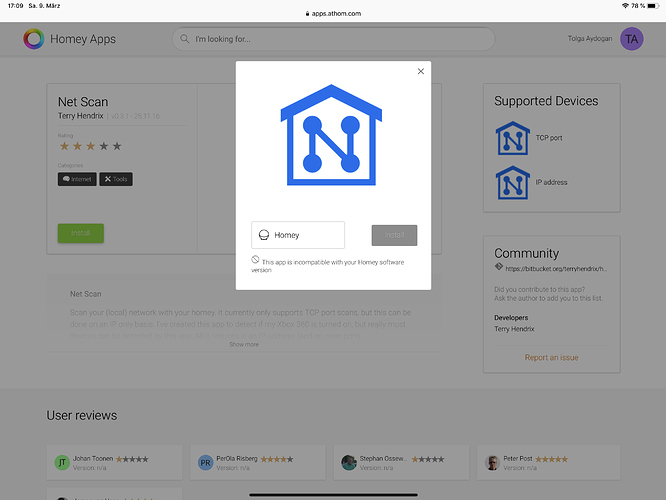Image resolution: width=666 pixels, height=500 pixels.
Task: Close the install dialog with the X
Action: click(x=420, y=71)
